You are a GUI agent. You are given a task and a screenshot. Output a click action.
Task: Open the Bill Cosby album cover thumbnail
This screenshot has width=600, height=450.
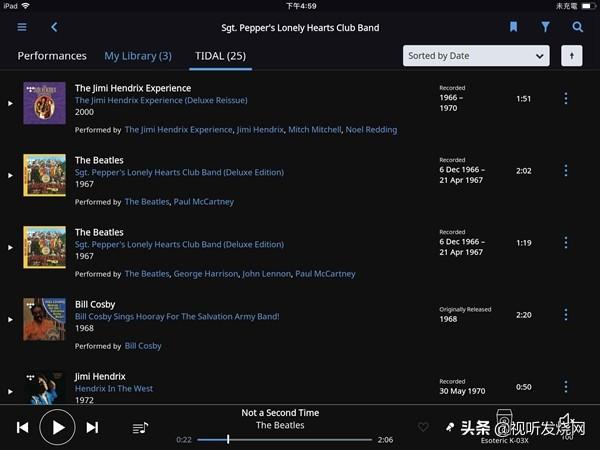coord(44,319)
